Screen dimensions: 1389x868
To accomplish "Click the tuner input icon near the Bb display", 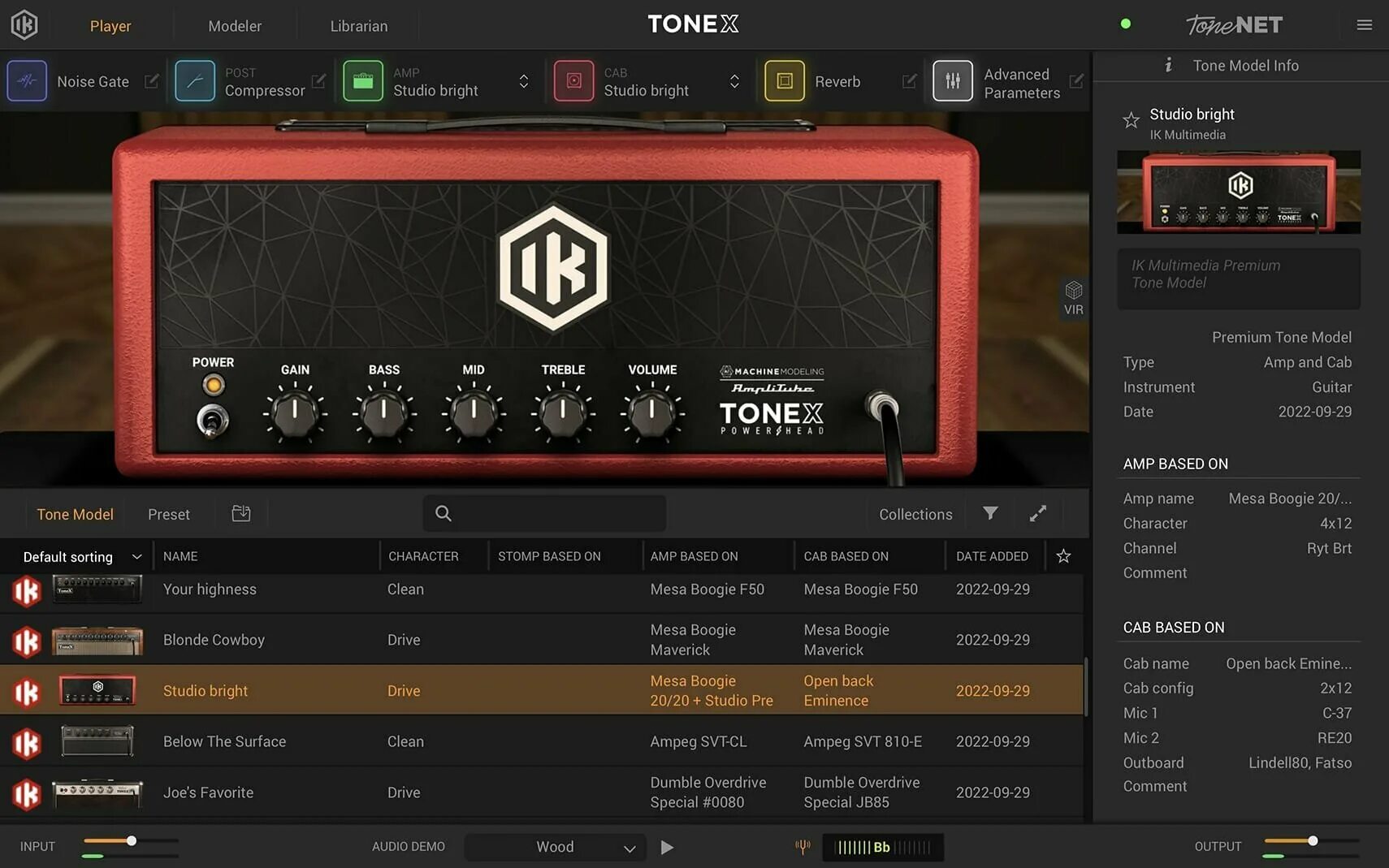I will [x=803, y=846].
